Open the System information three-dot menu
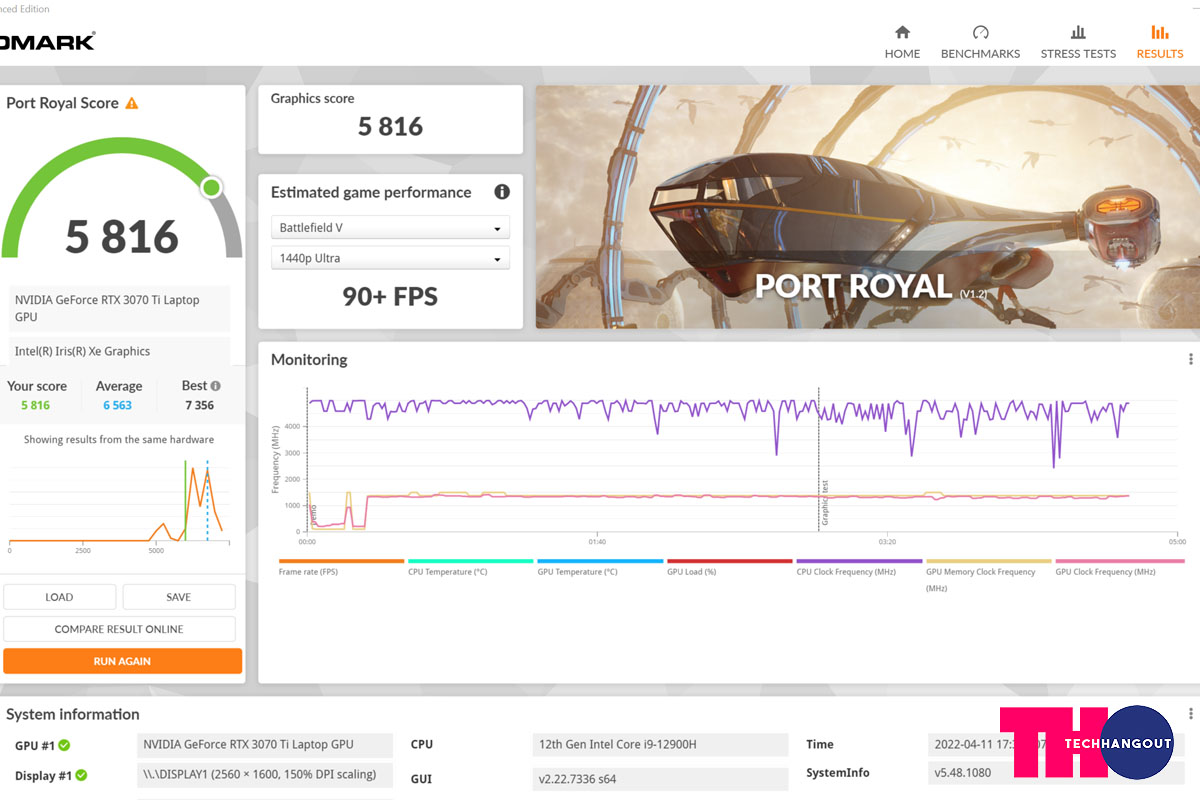1200x800 pixels. click(x=1191, y=714)
